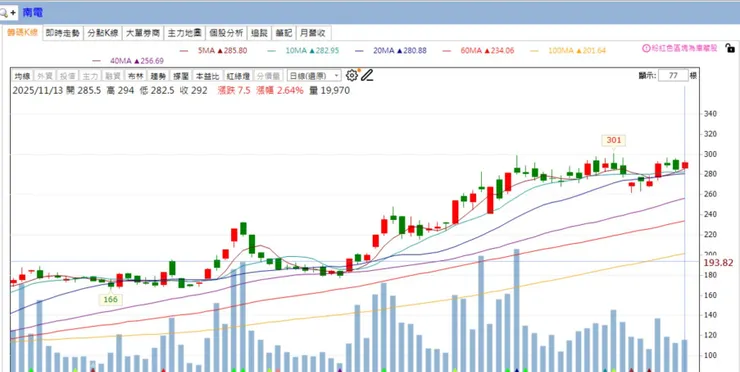
Task: Click the 南電 stock name title
Action: (33, 13)
